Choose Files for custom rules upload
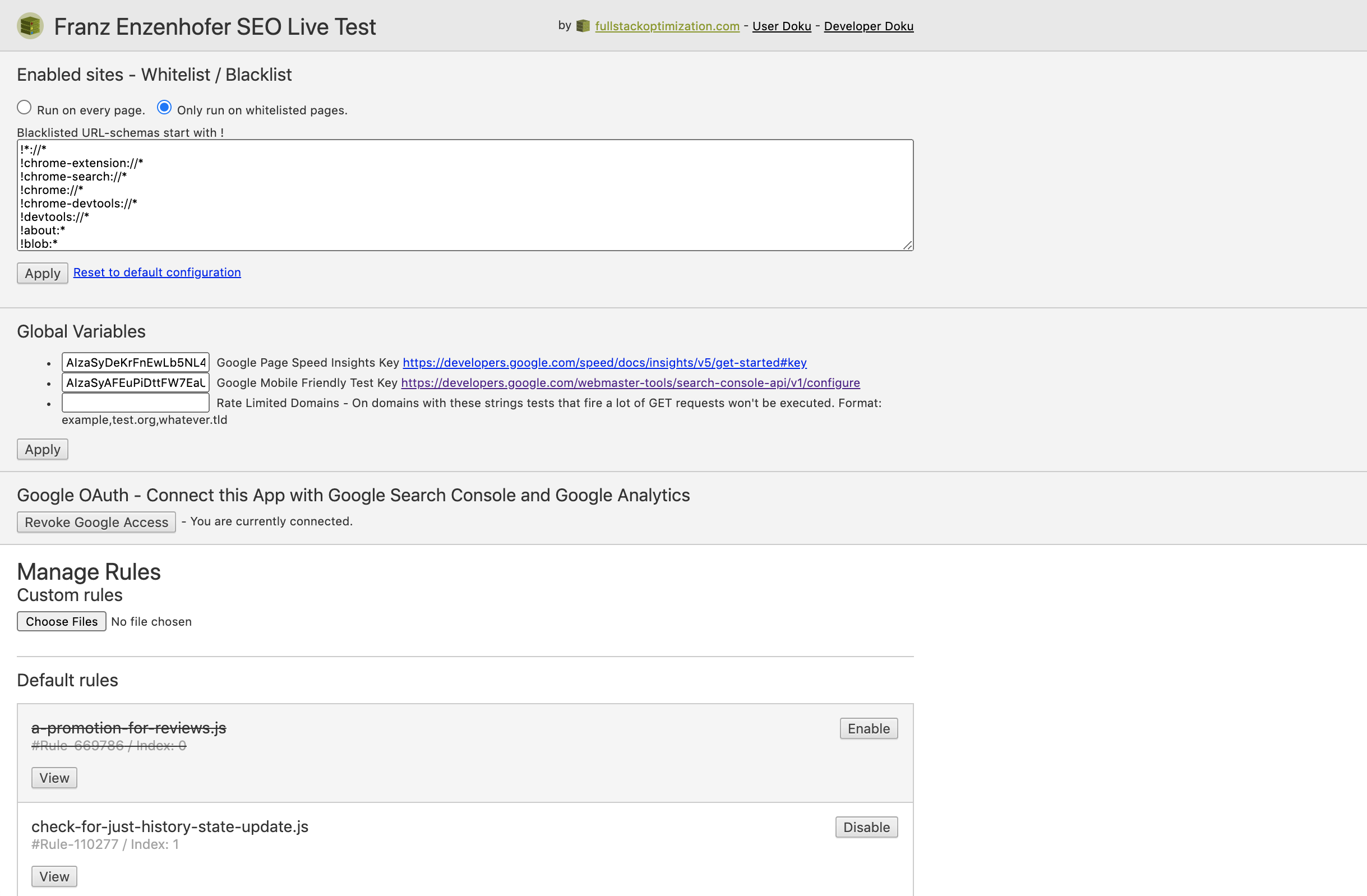 61,621
